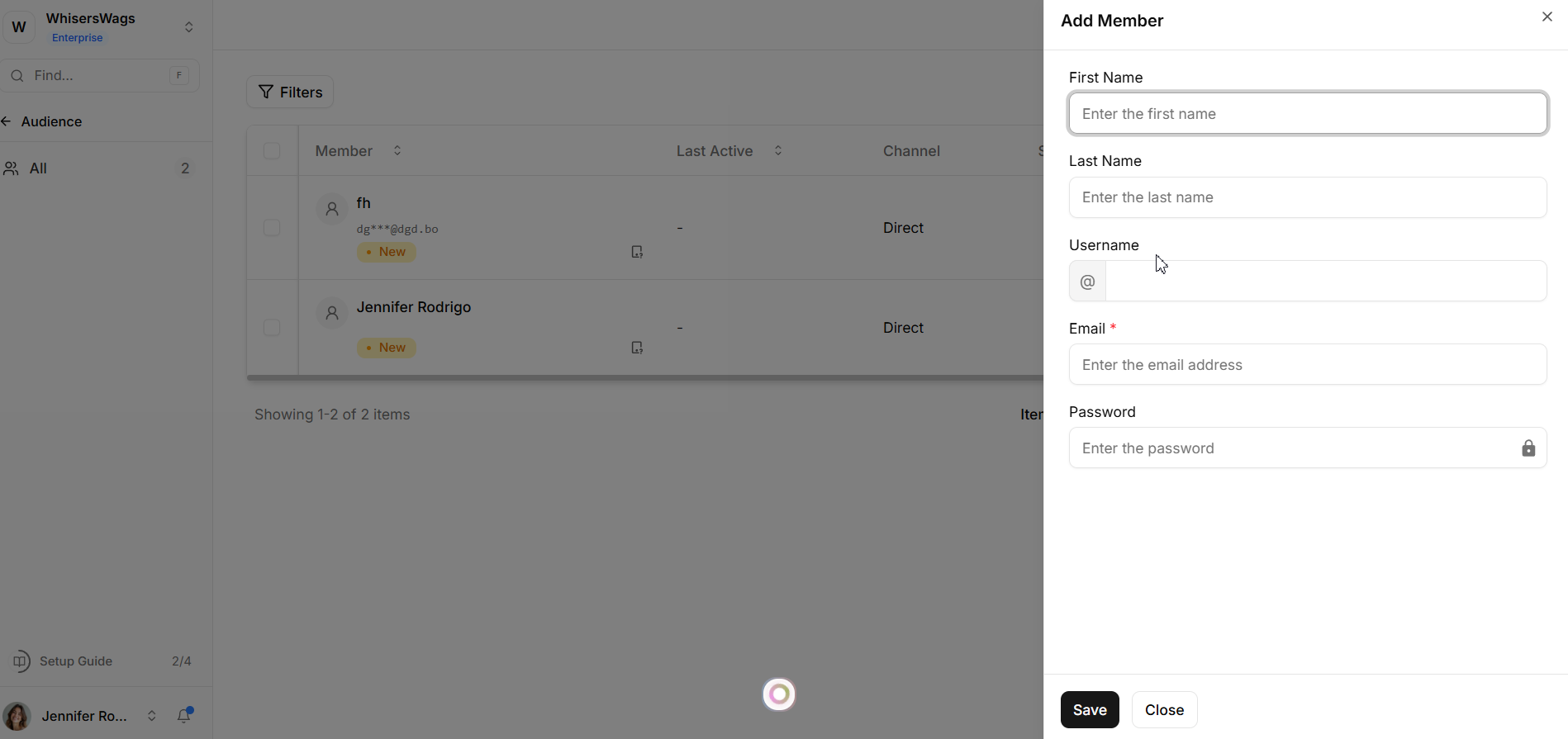The height and width of the screenshot is (739, 1568).
Task: Click the note icon in the fh row
Action: (x=637, y=252)
